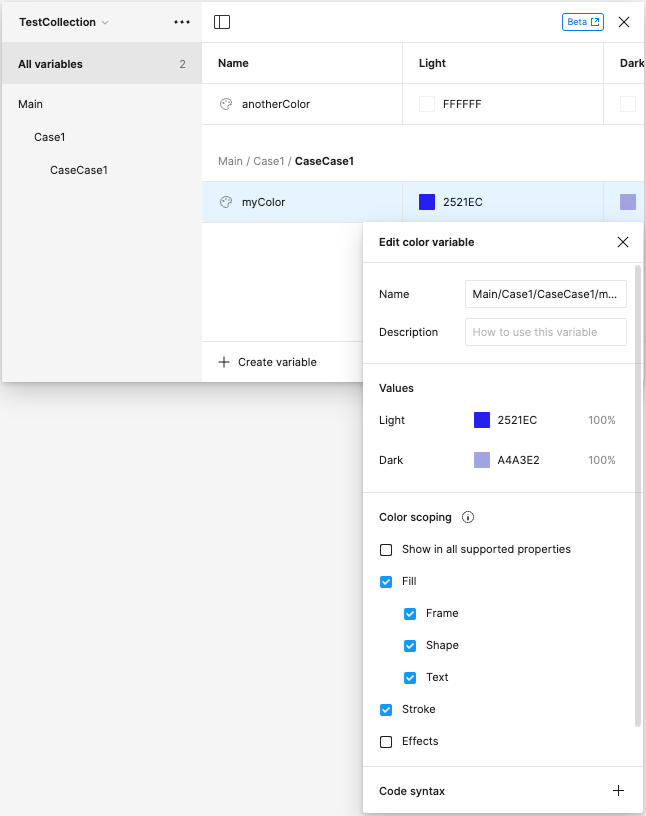Viewport: 646px width, 816px height.
Task: Add code syntax with the plus icon
Action: 618,791
